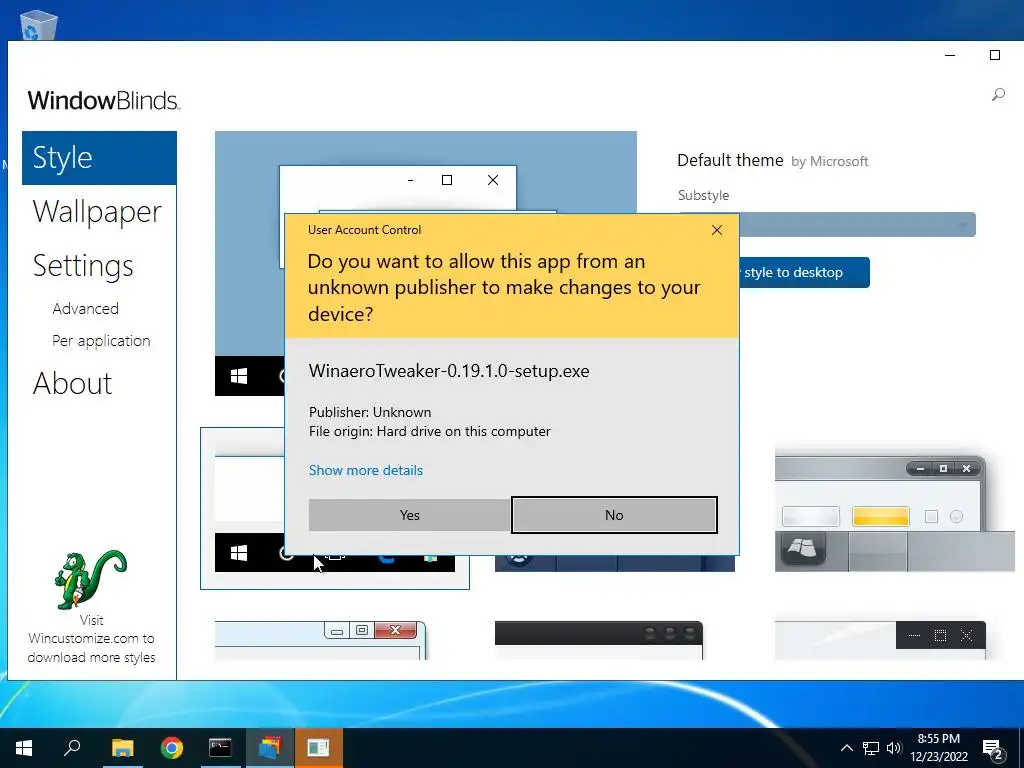Open the volume tray icon
The image size is (1024, 768).
point(893,748)
